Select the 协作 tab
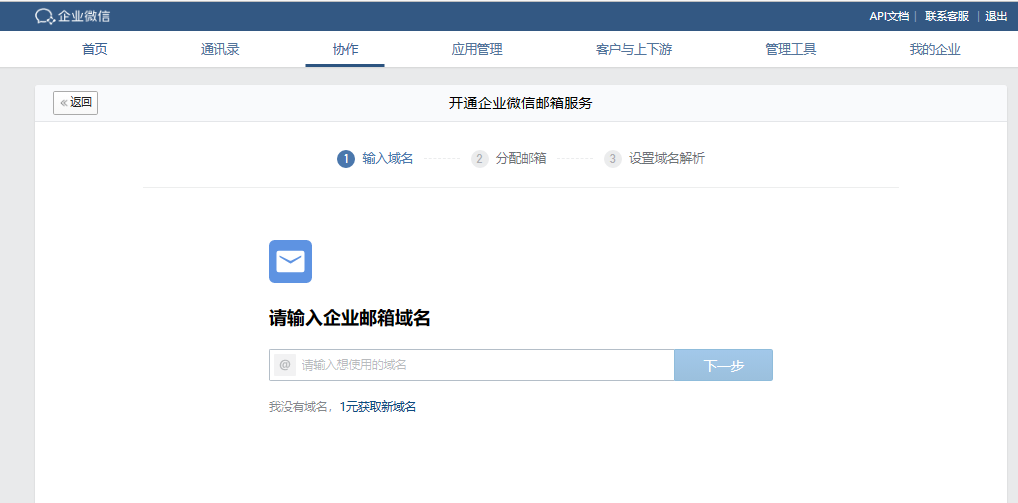This screenshot has height=503, width=1018. [345, 49]
